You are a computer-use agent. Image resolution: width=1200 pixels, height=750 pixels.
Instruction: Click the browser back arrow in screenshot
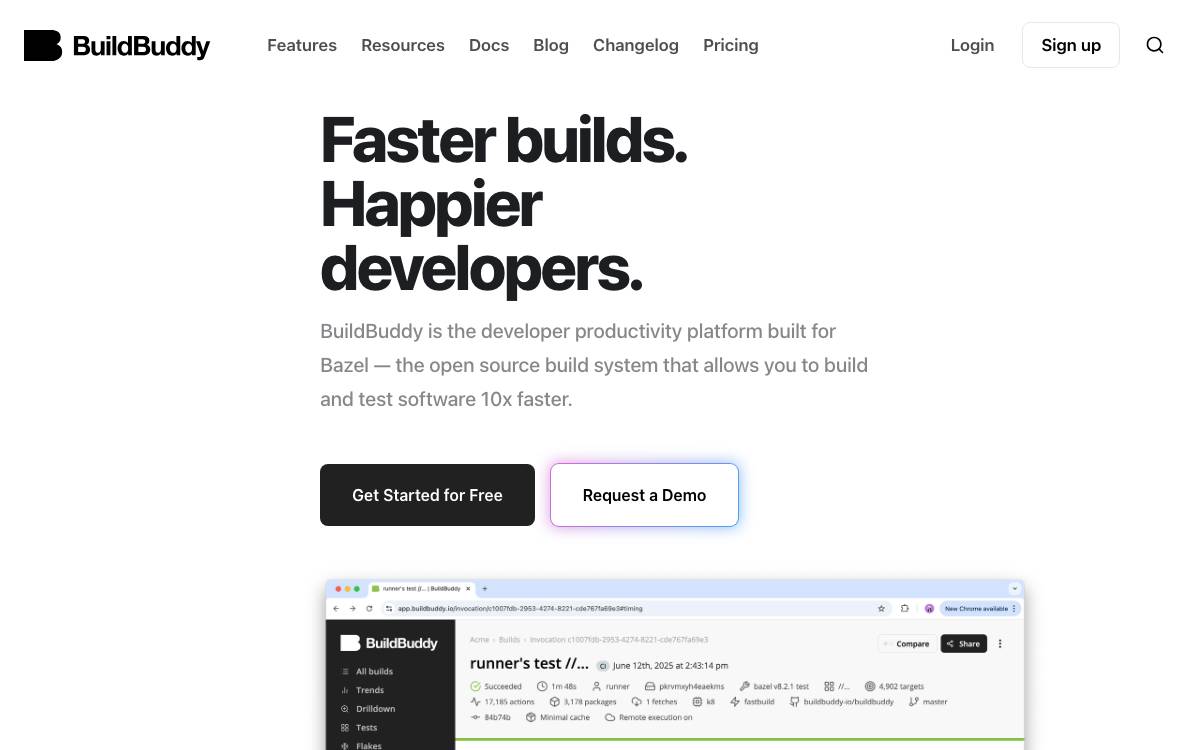click(x=336, y=608)
